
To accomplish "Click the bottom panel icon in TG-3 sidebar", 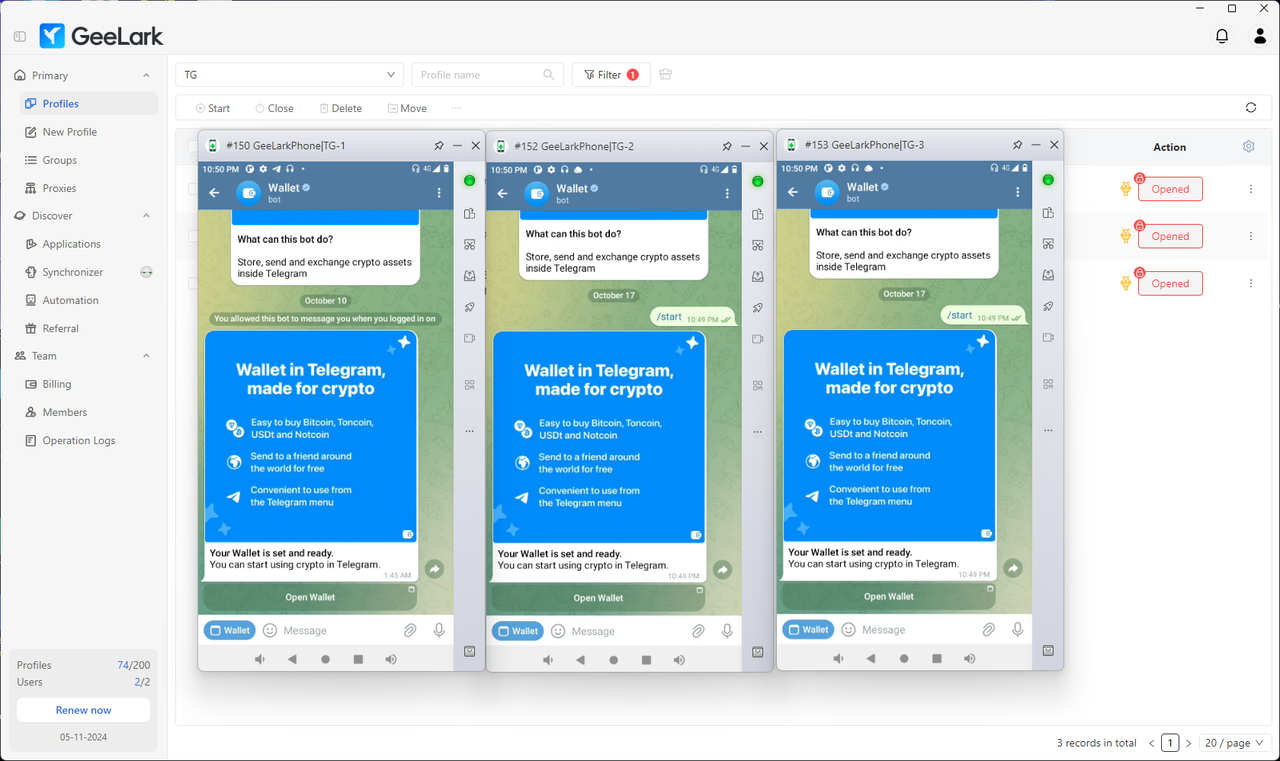I will [1048, 651].
